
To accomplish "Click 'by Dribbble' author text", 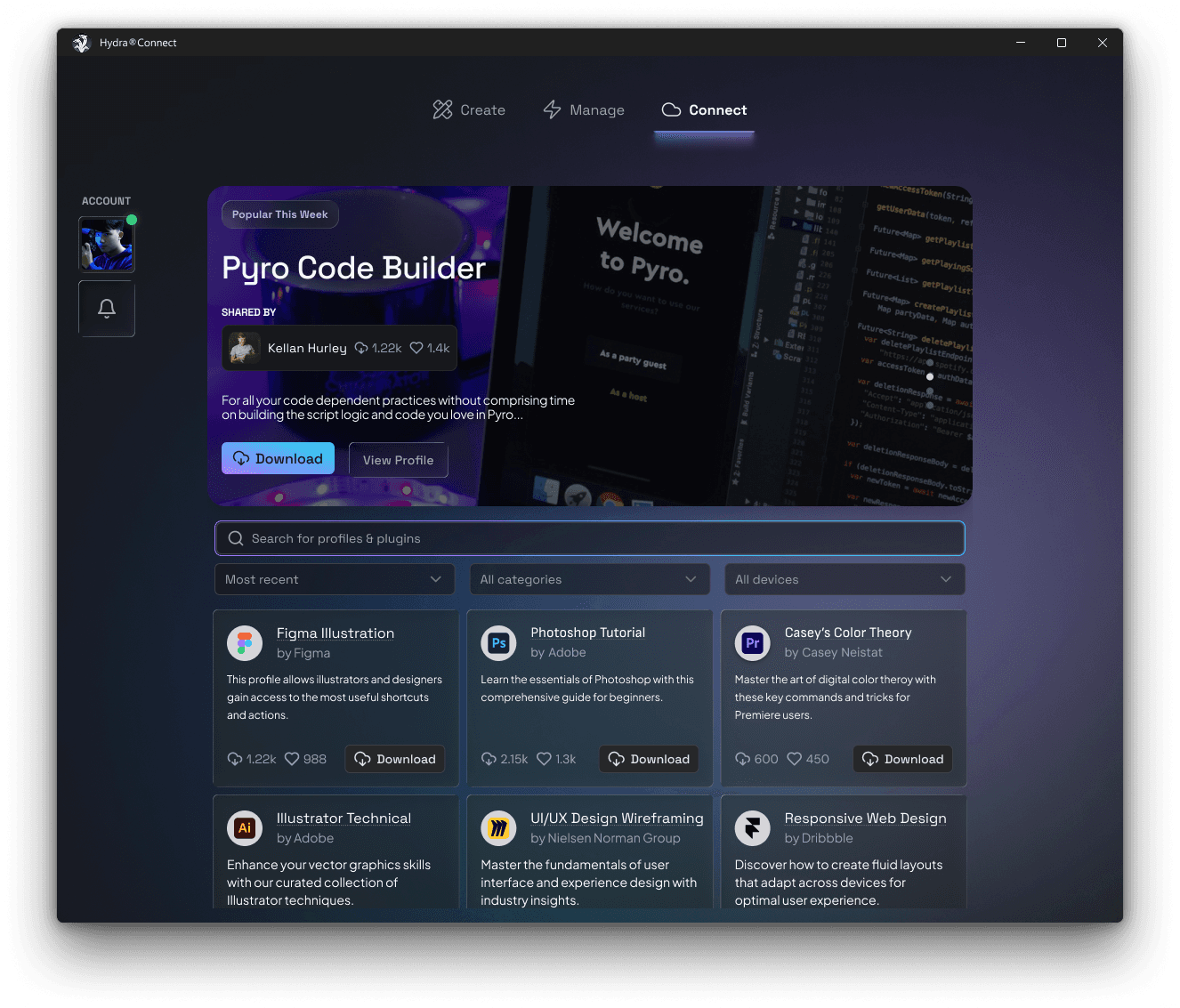I will (x=819, y=838).
